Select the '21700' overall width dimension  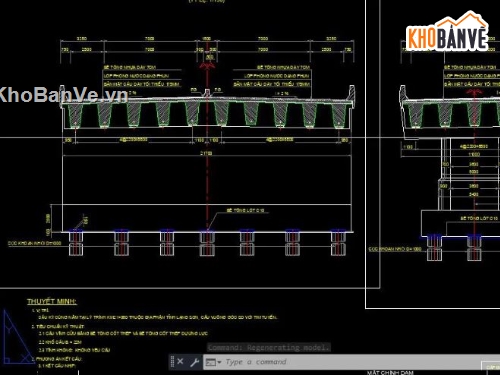coord(206,153)
